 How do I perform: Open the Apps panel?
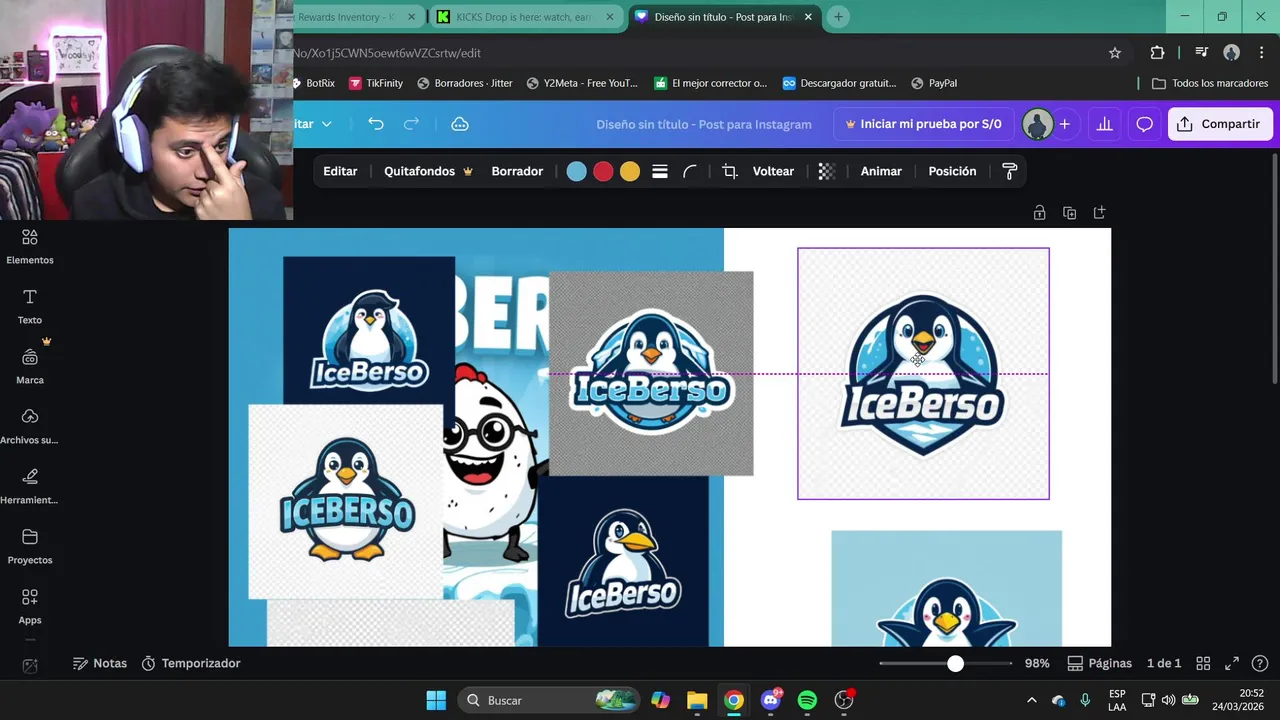tap(30, 607)
